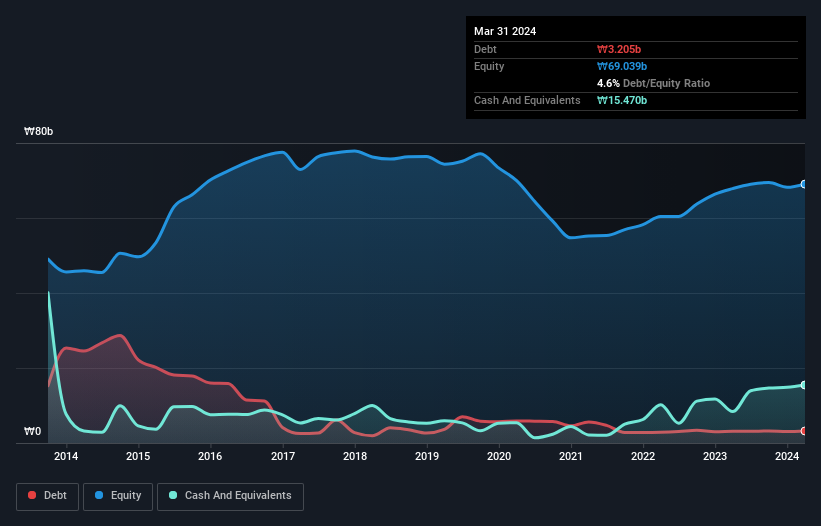This screenshot has width=821, height=526.
Task: Click the 2015 x-axis label
Action: point(138,456)
